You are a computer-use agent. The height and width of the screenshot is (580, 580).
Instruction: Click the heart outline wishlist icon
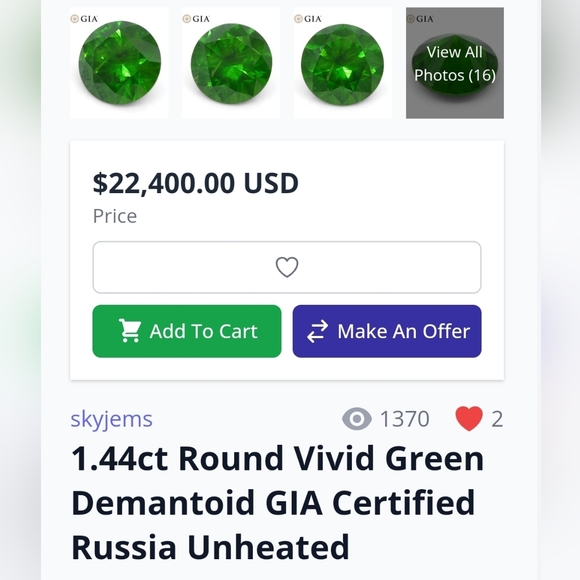point(287,267)
